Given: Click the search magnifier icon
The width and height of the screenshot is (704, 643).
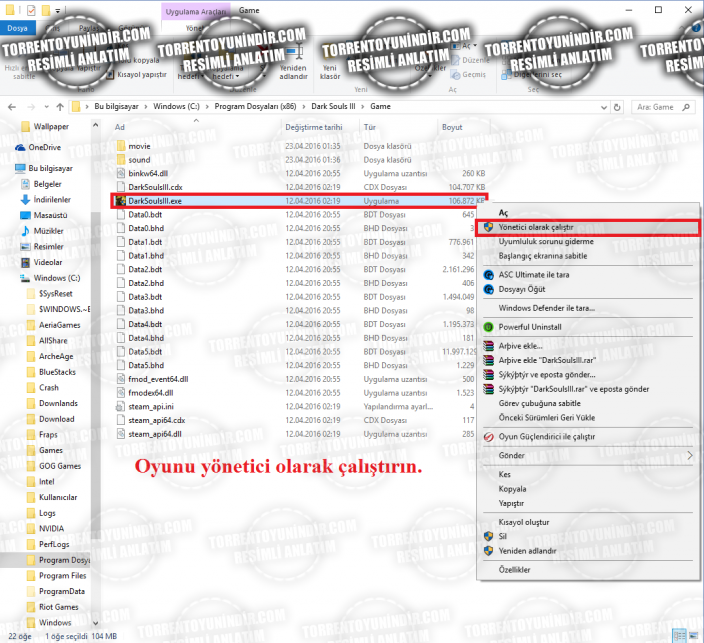Looking at the screenshot, I should (x=686, y=107).
